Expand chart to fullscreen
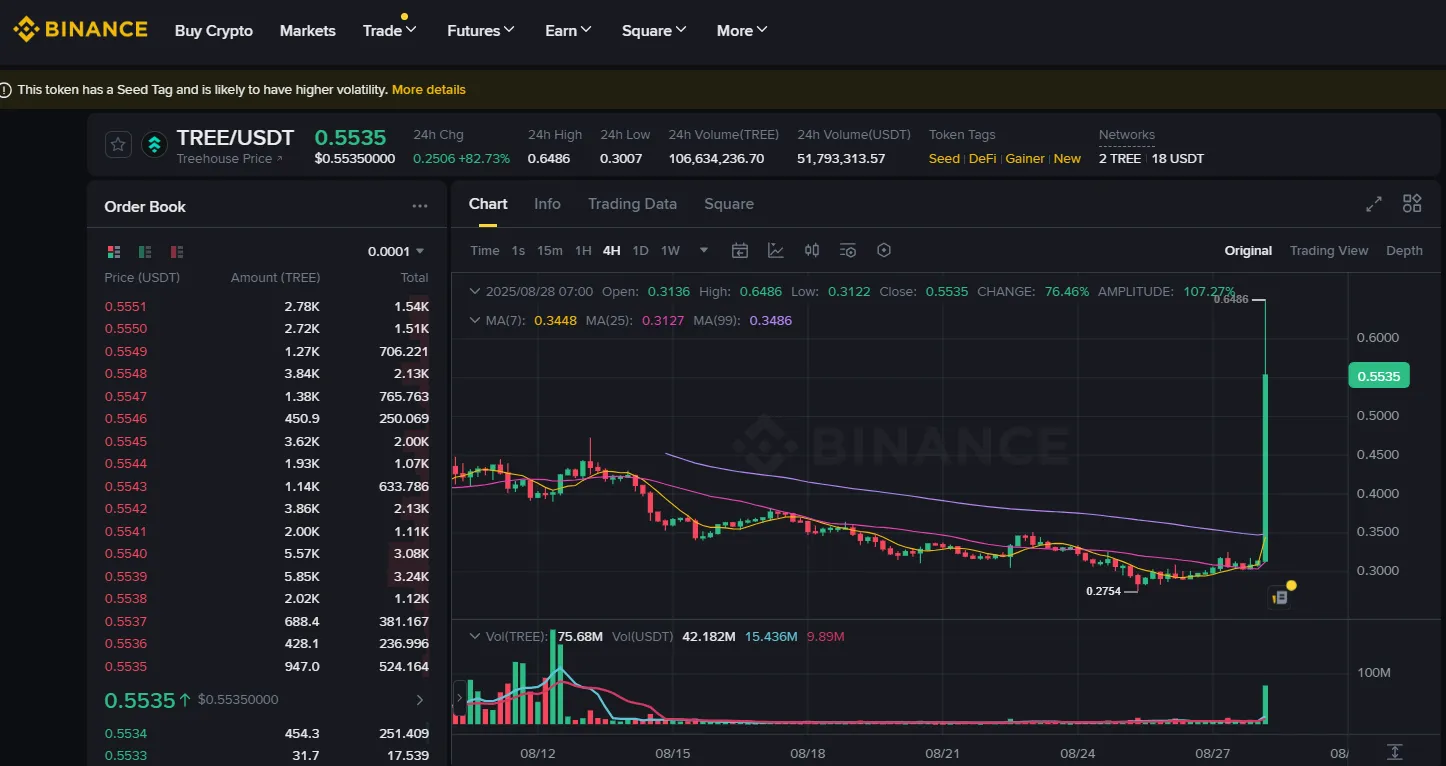The height and width of the screenshot is (766, 1446). [1374, 204]
